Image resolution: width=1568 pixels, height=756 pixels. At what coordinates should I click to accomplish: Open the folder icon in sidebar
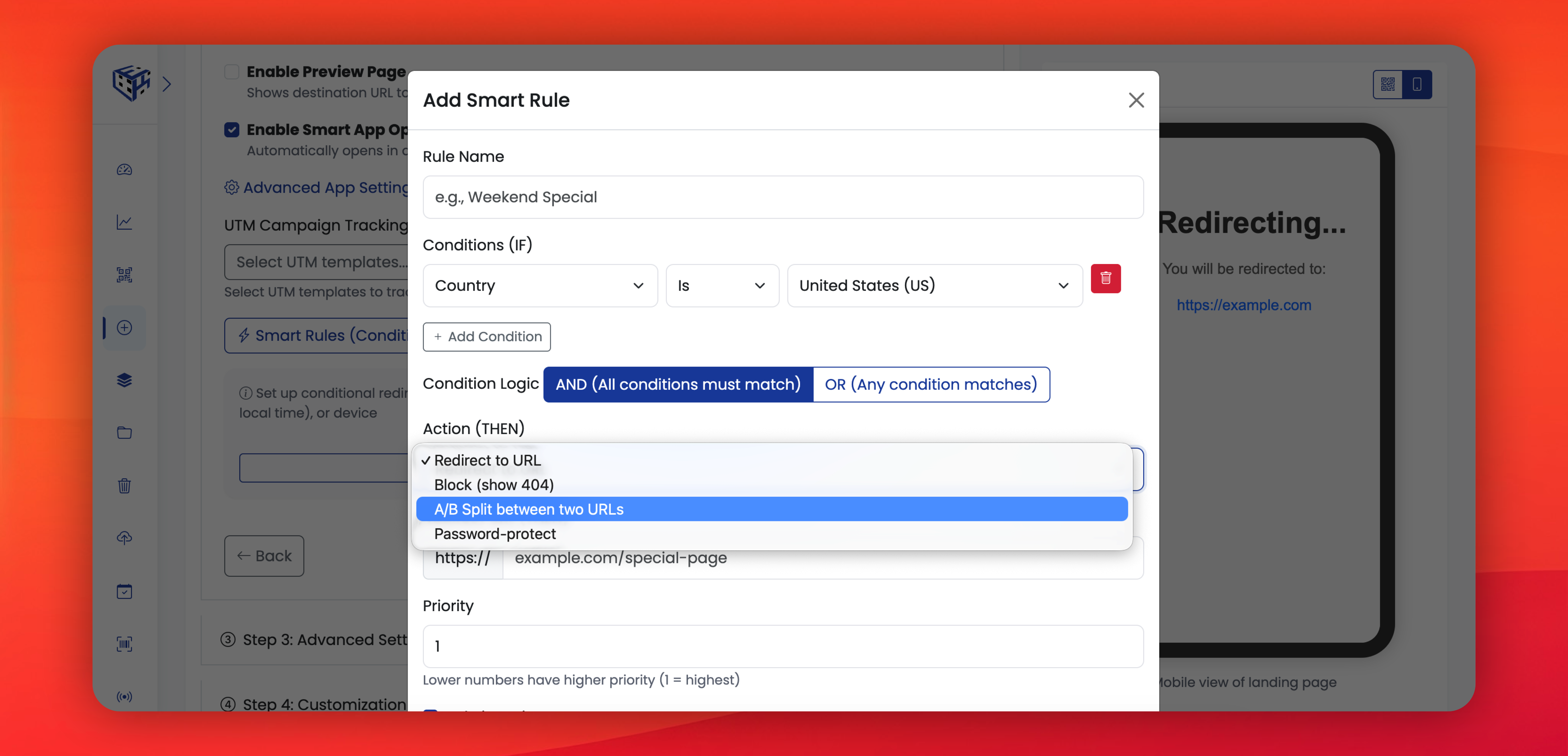pos(124,432)
